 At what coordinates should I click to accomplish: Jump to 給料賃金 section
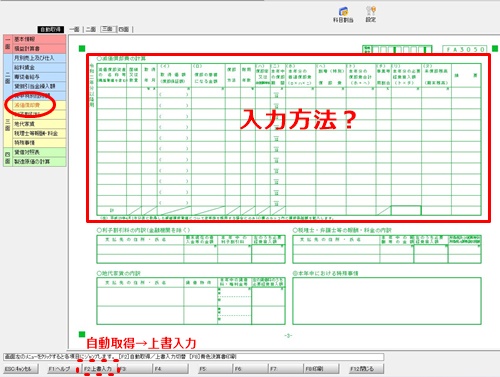tap(39, 67)
